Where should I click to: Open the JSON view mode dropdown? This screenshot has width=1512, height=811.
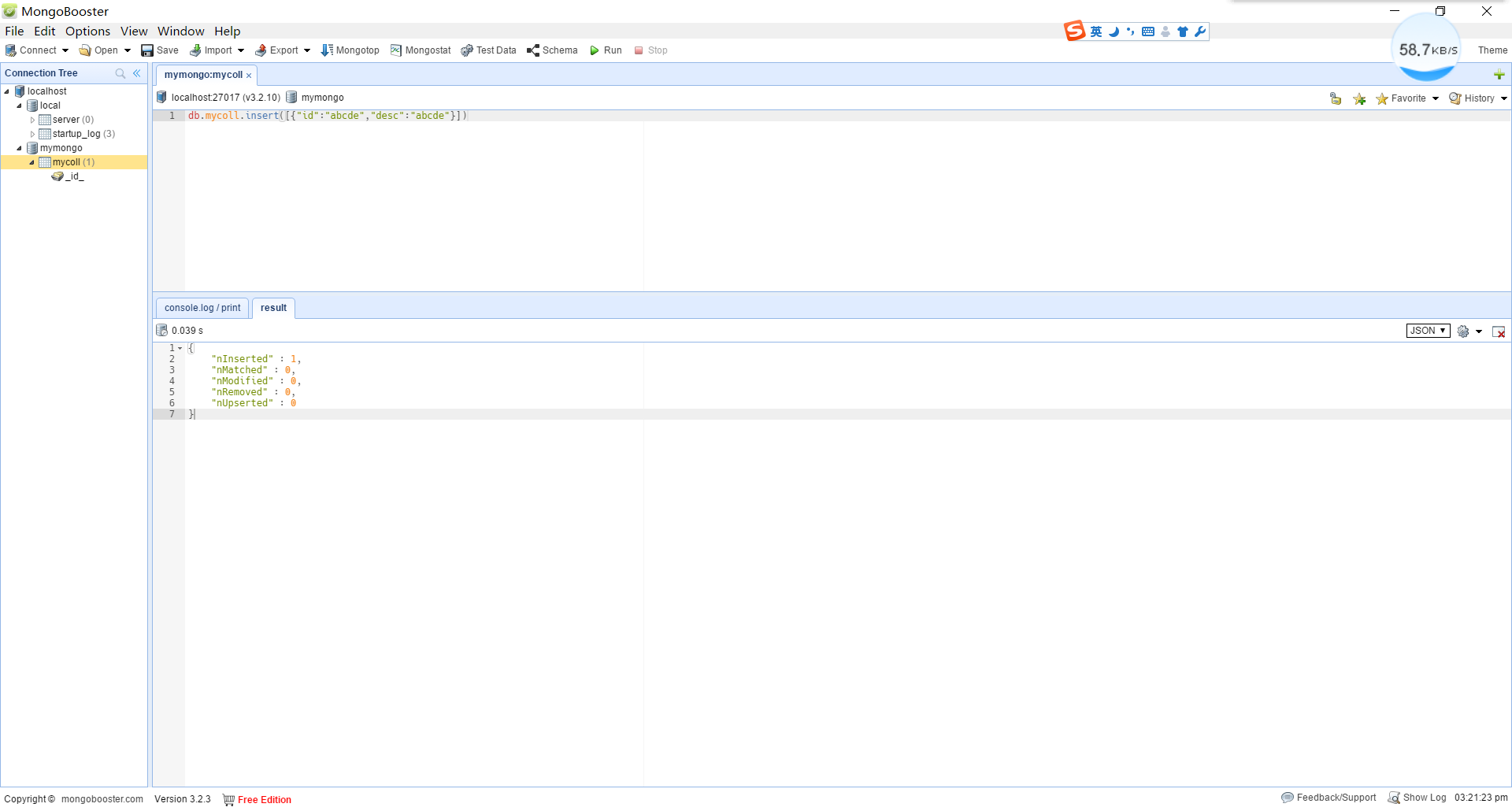tap(1428, 331)
